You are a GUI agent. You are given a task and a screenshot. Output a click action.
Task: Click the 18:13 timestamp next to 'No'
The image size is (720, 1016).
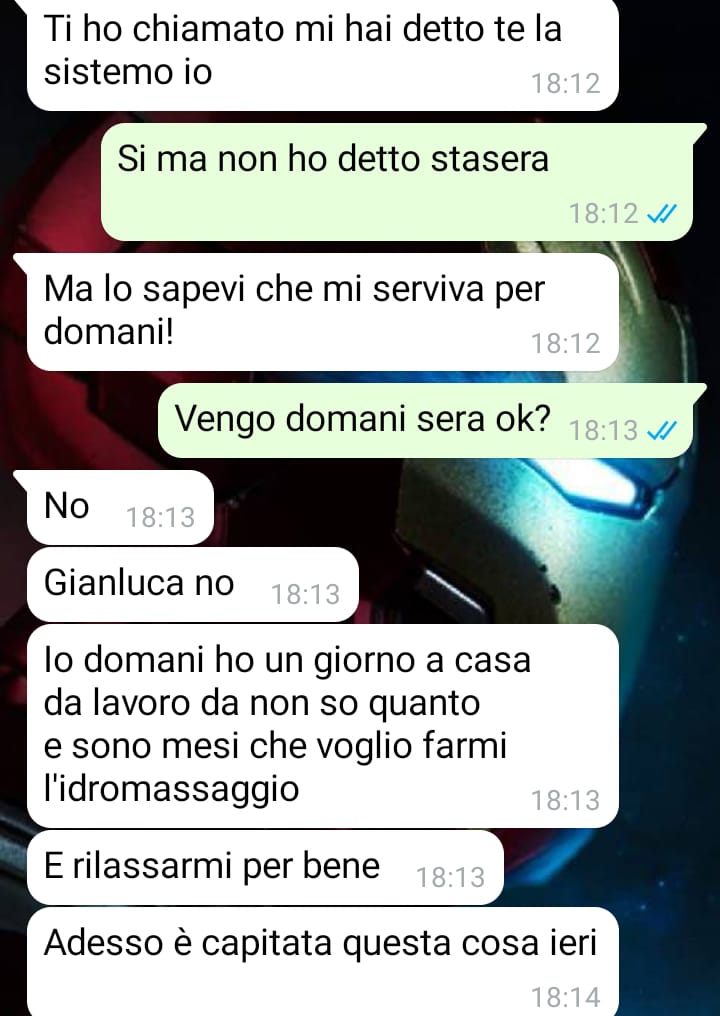(160, 517)
